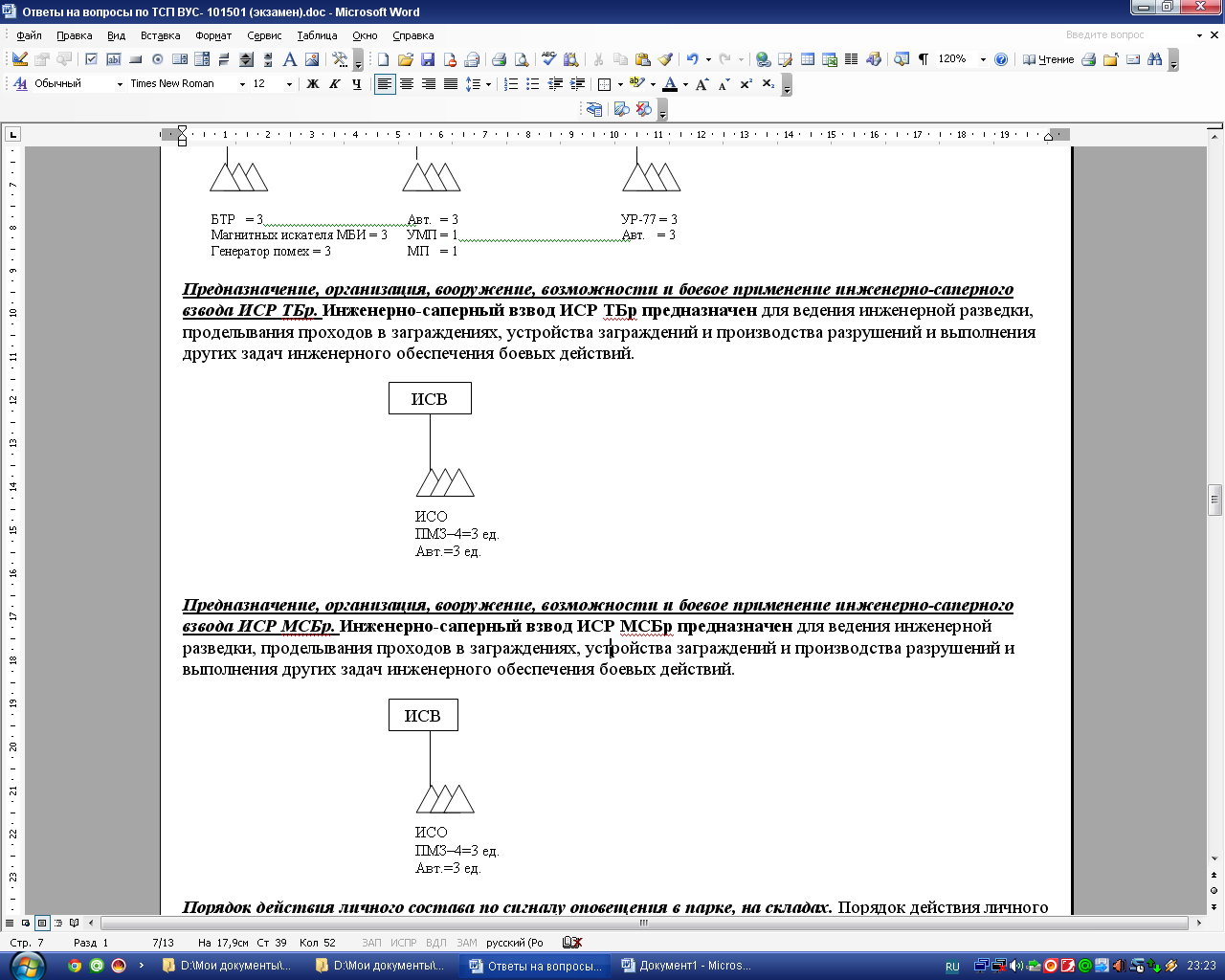The width and height of the screenshot is (1225, 980).
Task: Apply bulleted list formatting
Action: point(533,84)
